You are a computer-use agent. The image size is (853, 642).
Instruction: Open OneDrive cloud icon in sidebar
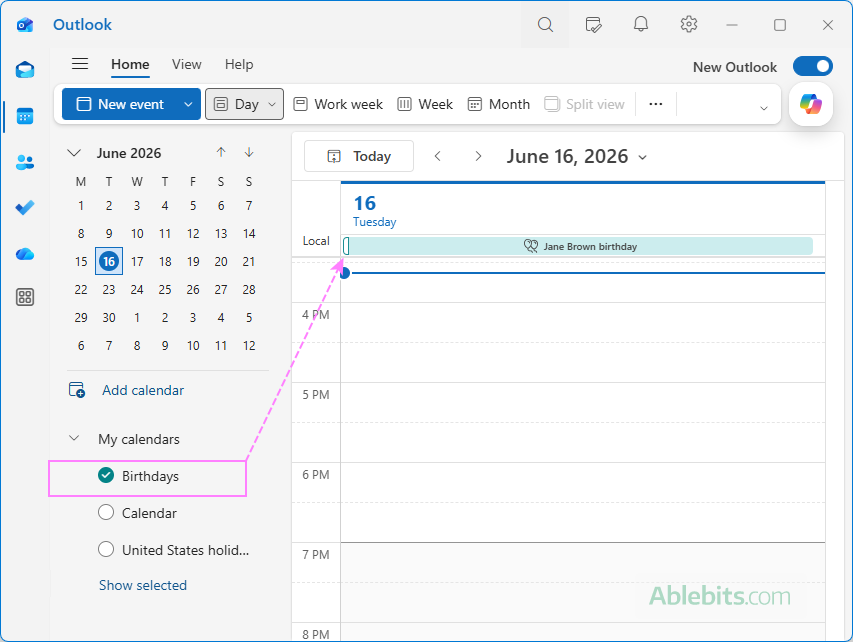click(x=25, y=254)
